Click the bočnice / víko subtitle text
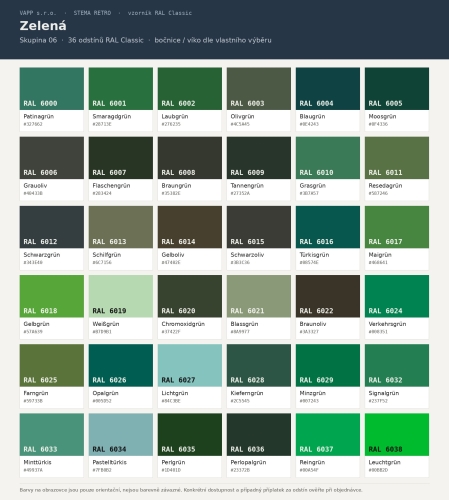This screenshot has height=500, width=449. click(x=213, y=40)
